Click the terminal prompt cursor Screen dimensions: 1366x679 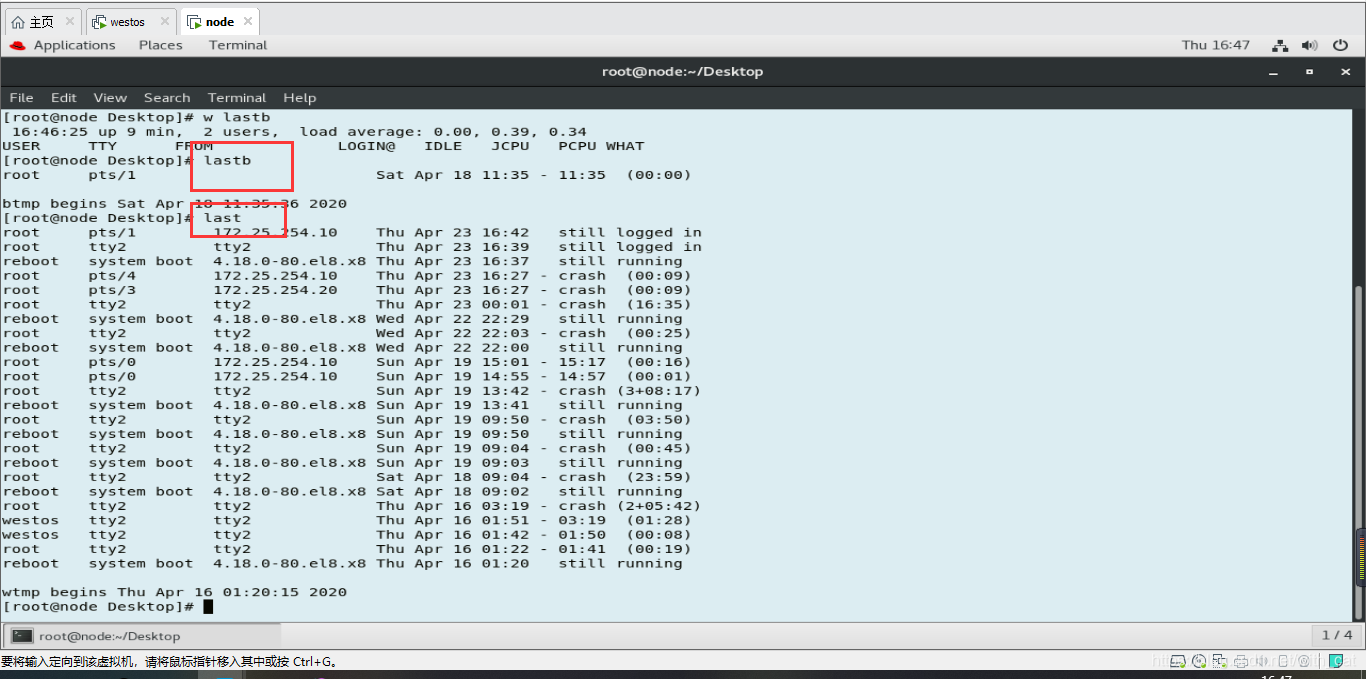click(208, 607)
